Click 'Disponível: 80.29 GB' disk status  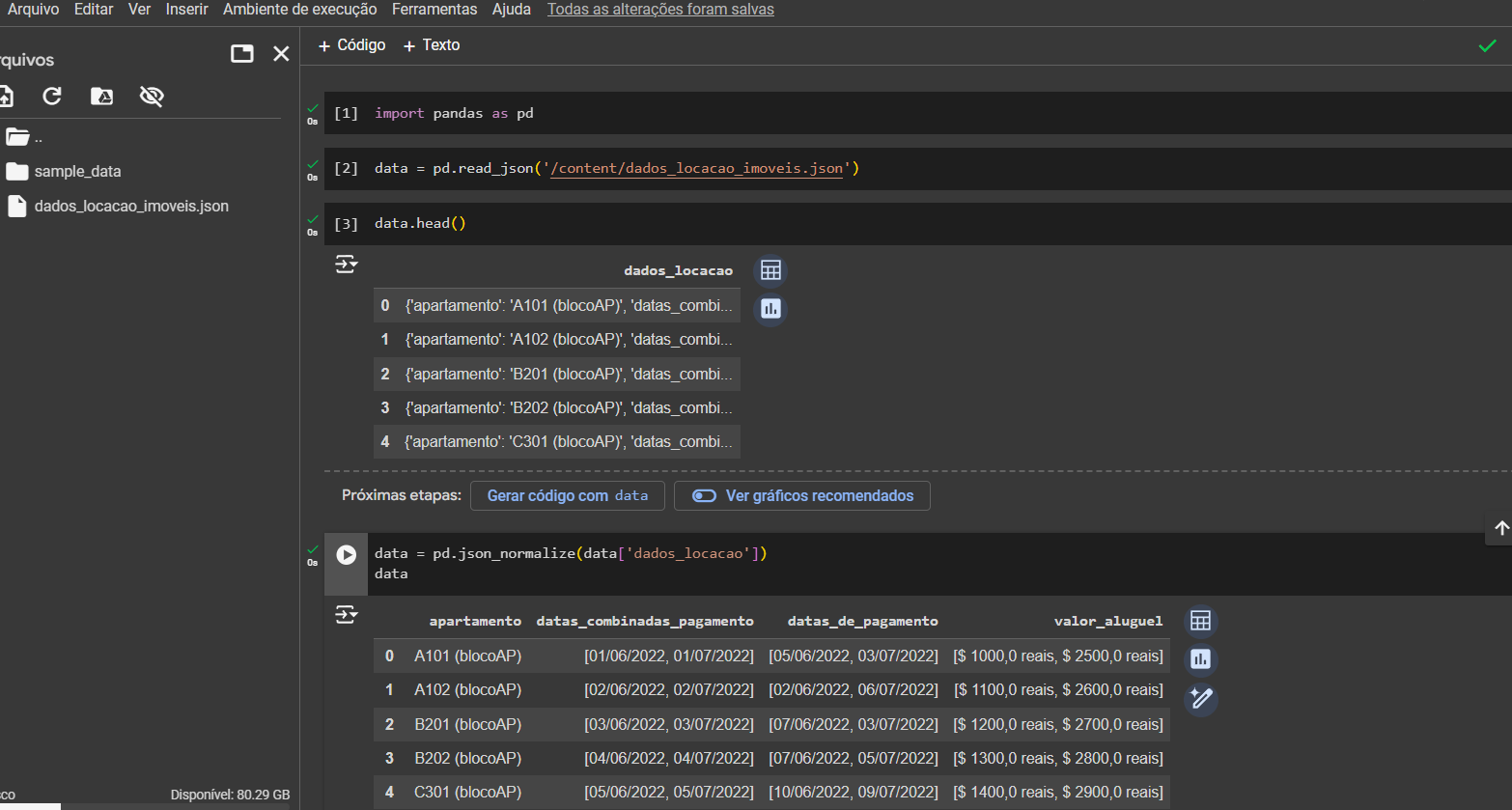click(230, 795)
